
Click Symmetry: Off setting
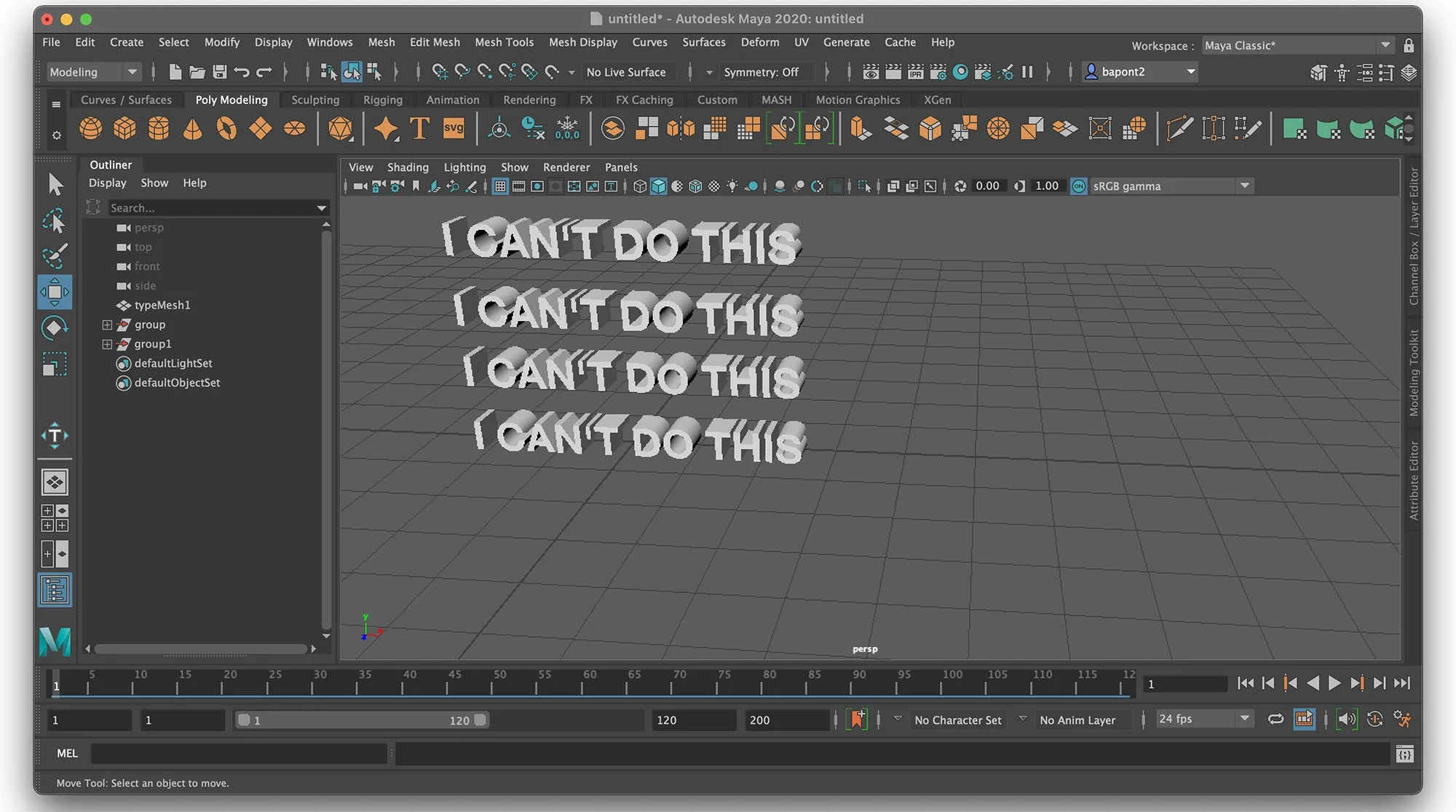760,72
